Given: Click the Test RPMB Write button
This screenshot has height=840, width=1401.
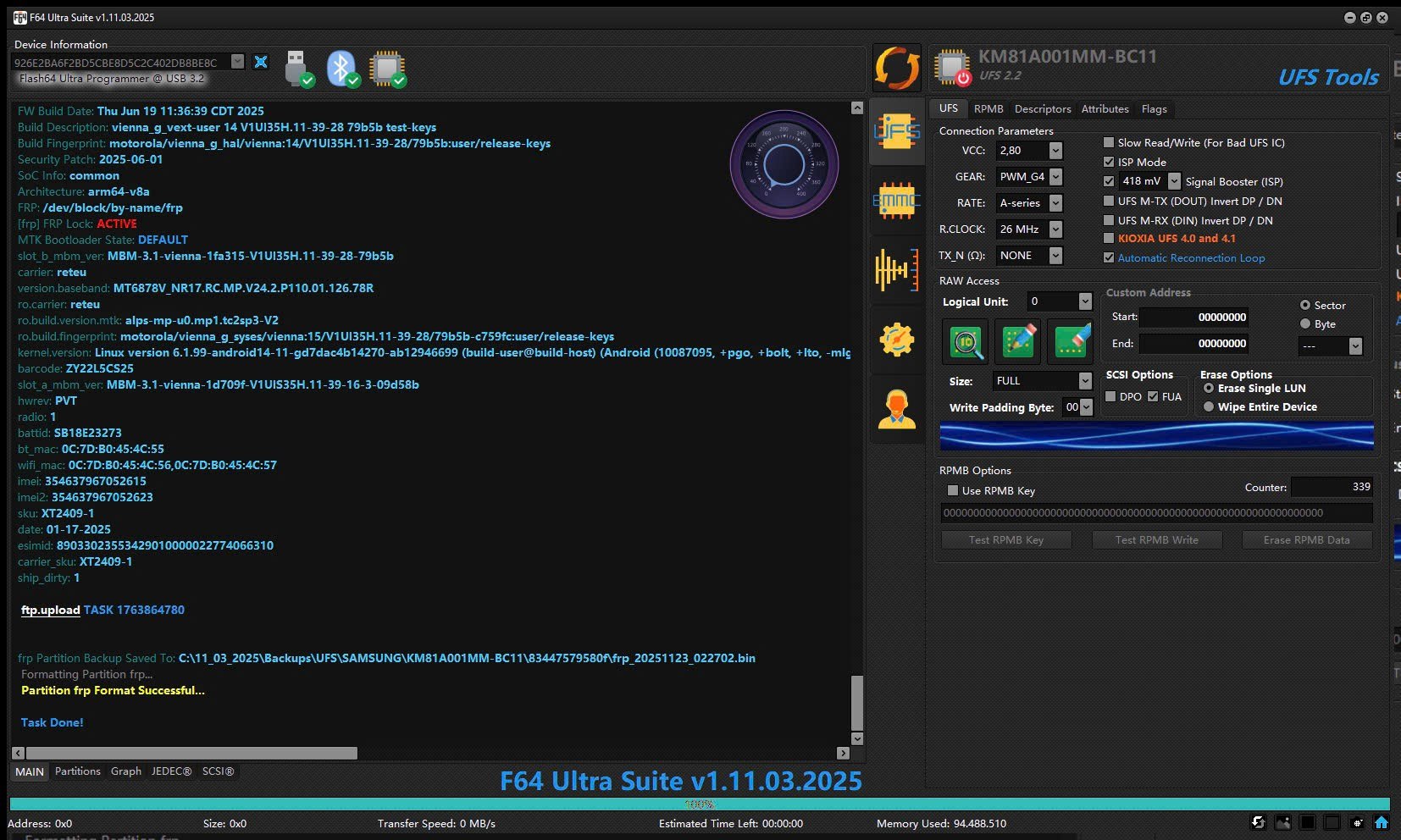Looking at the screenshot, I should point(1156,539).
